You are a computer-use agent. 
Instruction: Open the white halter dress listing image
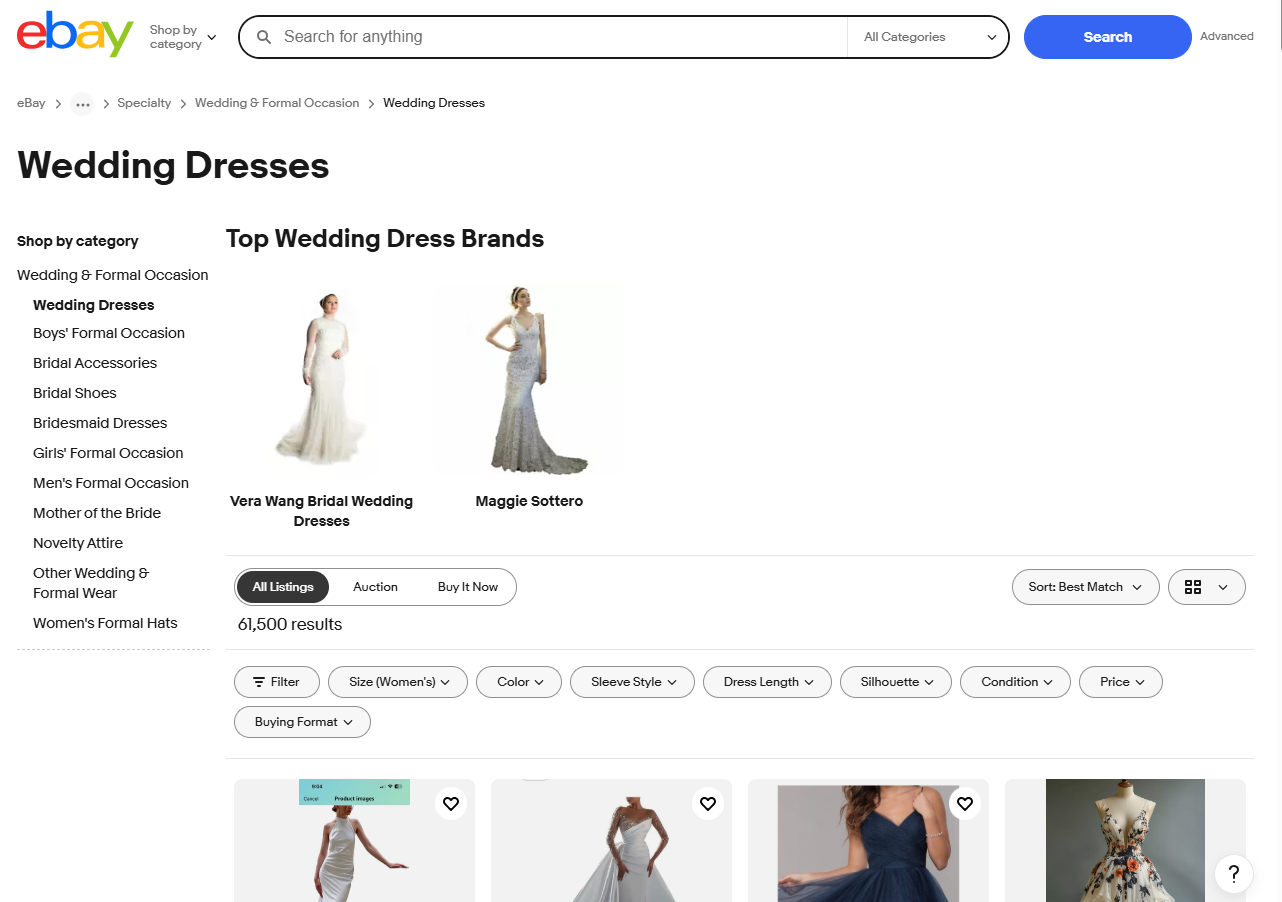point(354,841)
